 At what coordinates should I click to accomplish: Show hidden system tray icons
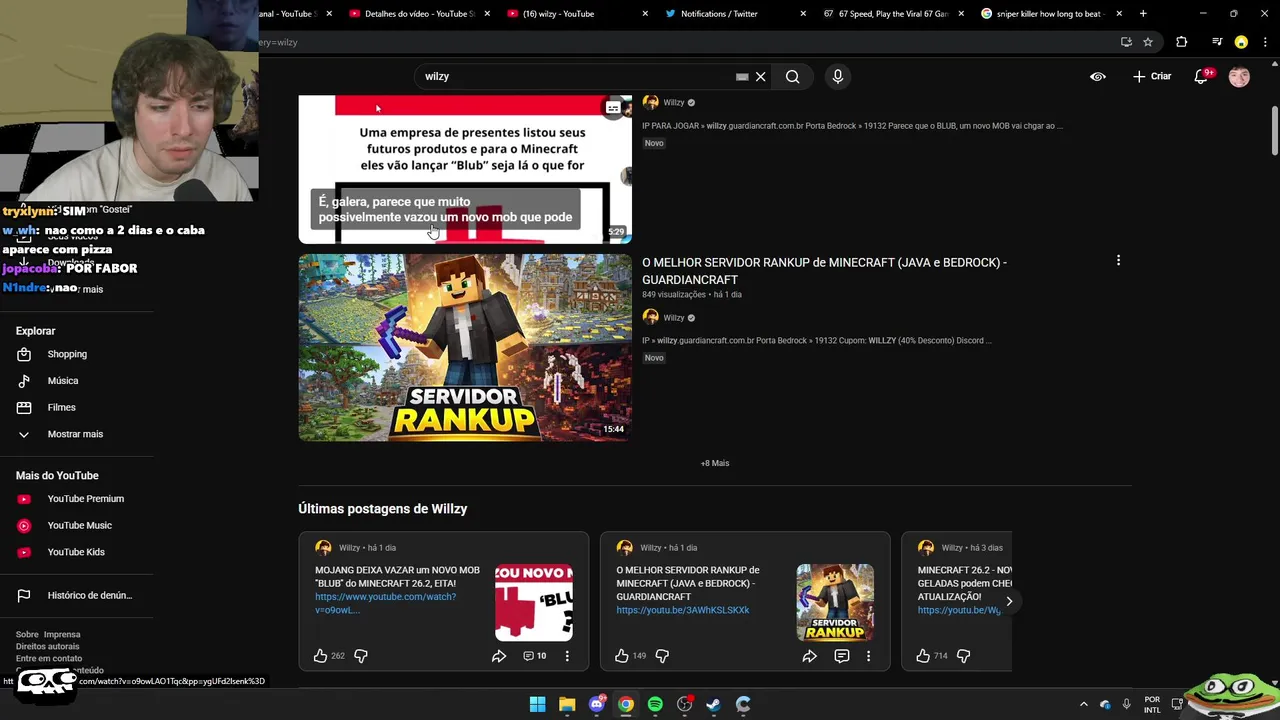coord(1083,704)
